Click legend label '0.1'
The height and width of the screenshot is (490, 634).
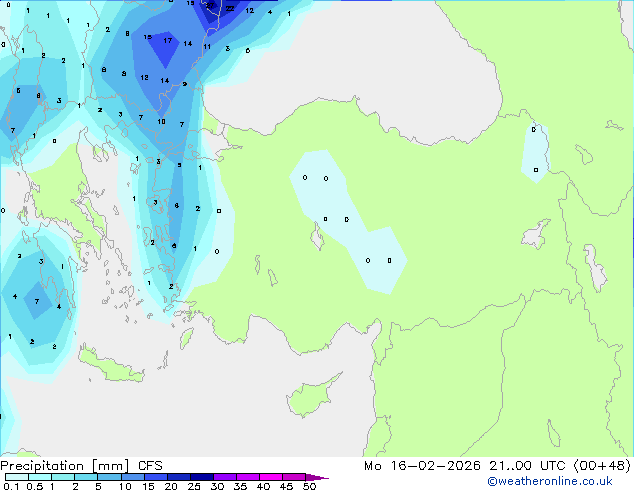[11, 486]
